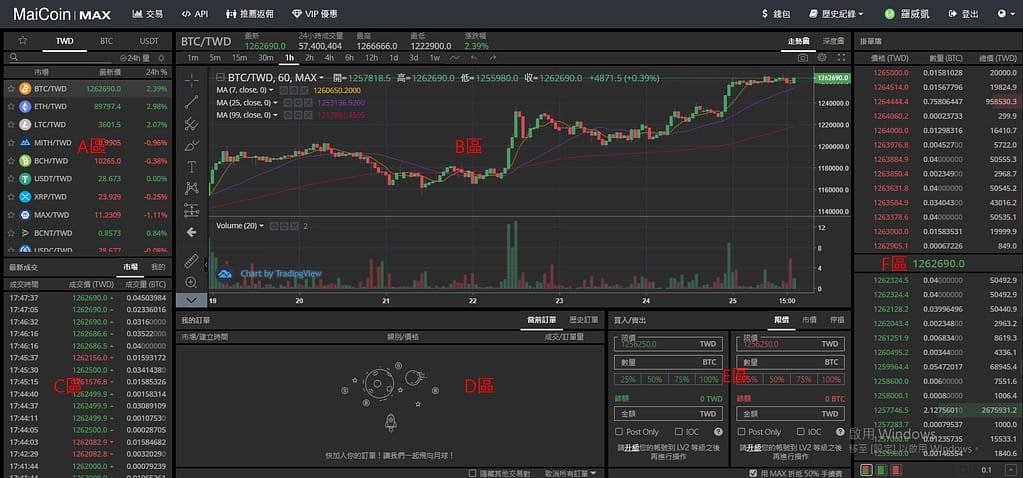Show 我的 trades tab in latest trades
Viewport: 1023px width, 478px height.
(158, 267)
